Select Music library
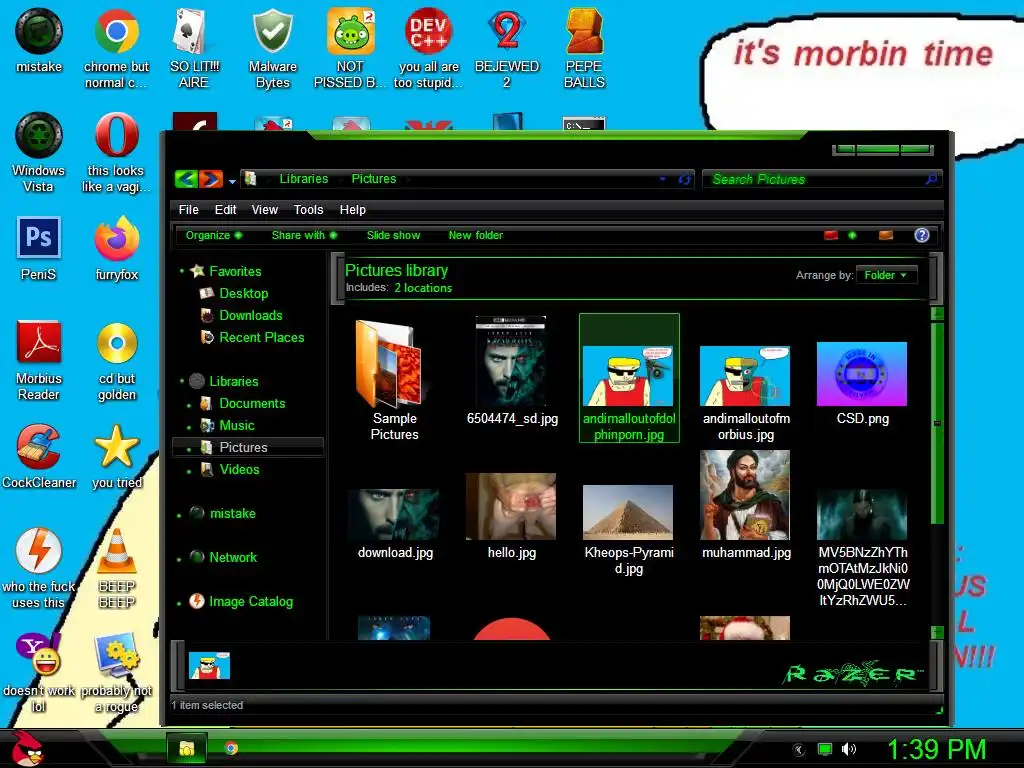The width and height of the screenshot is (1024, 768). click(x=236, y=426)
